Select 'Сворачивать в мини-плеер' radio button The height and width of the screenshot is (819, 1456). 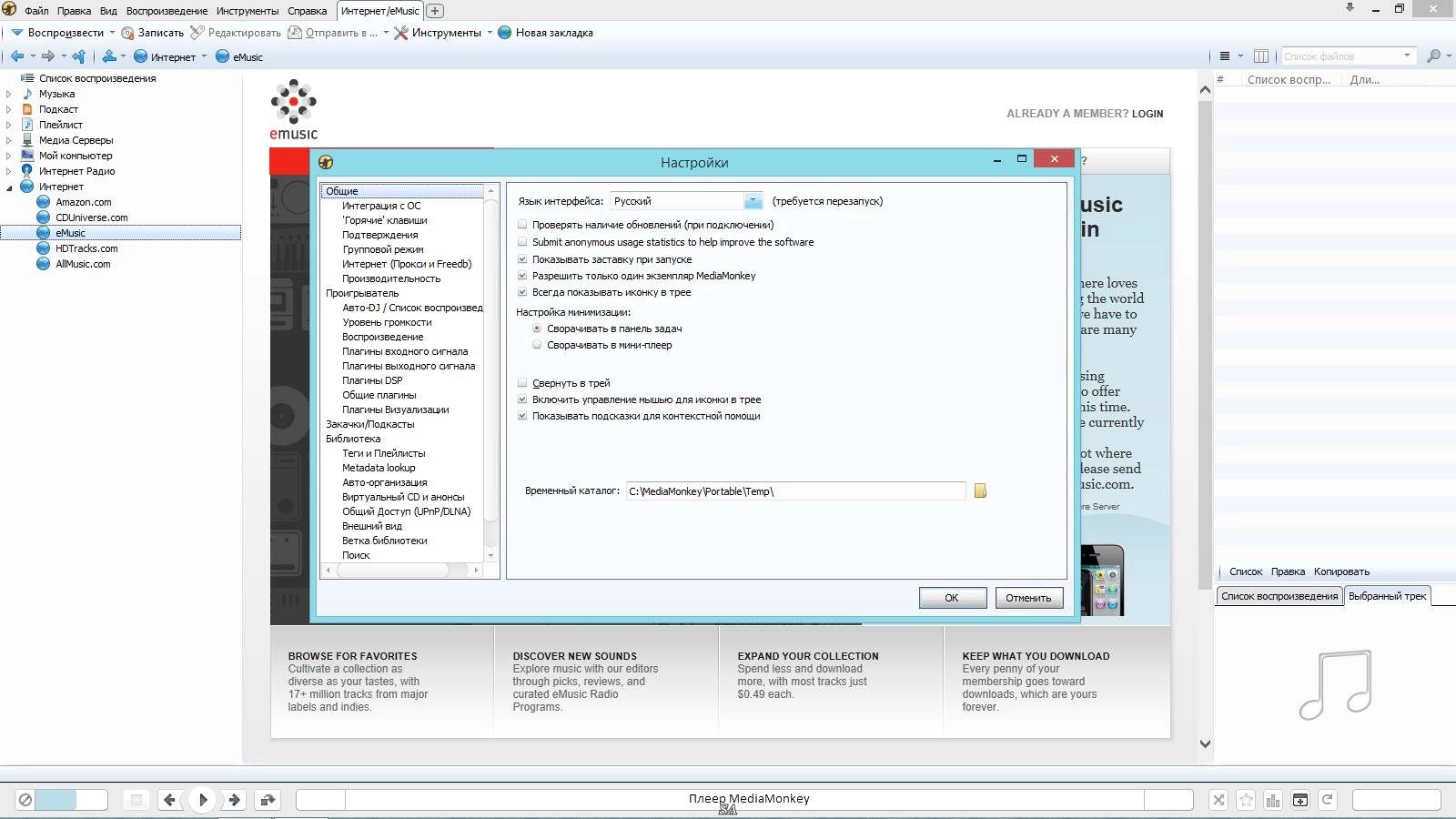point(537,345)
